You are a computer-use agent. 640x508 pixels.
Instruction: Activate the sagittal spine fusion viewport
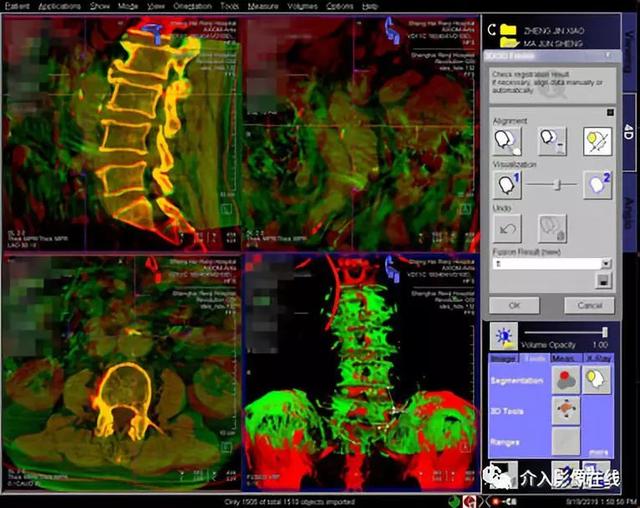click(121, 133)
